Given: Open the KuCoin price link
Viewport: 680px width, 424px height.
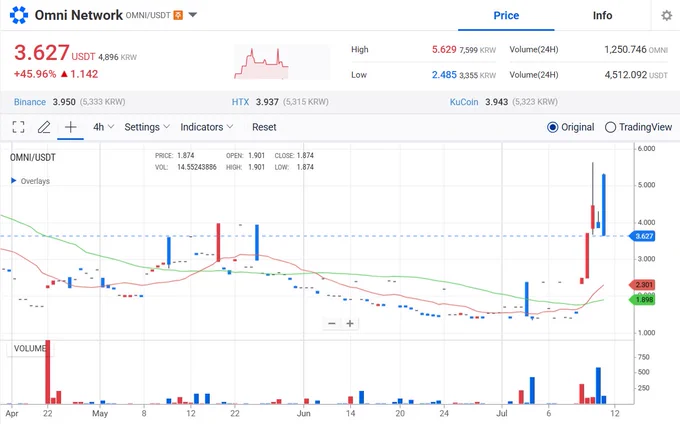Looking at the screenshot, I should pyautogui.click(x=464, y=102).
